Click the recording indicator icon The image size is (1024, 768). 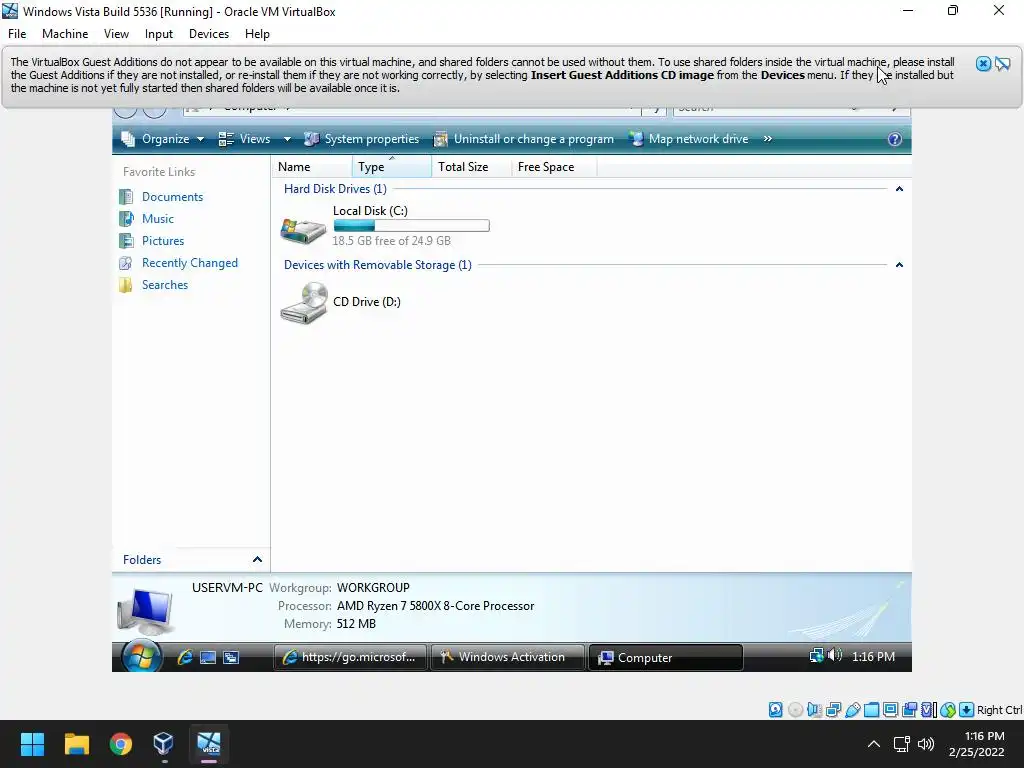click(909, 710)
